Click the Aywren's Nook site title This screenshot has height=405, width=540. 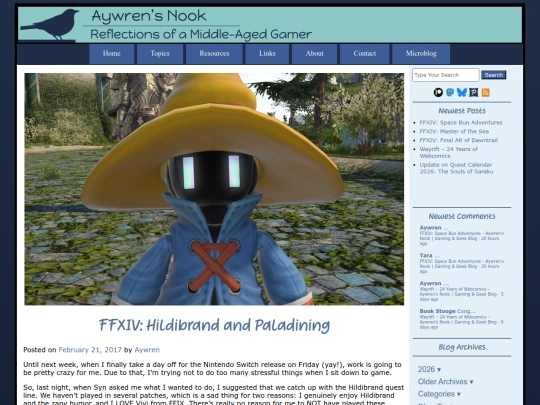[149, 16]
